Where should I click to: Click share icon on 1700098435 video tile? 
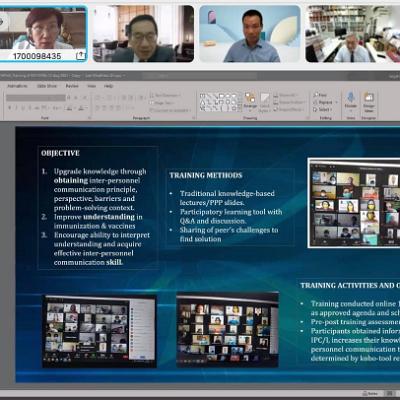80,55
